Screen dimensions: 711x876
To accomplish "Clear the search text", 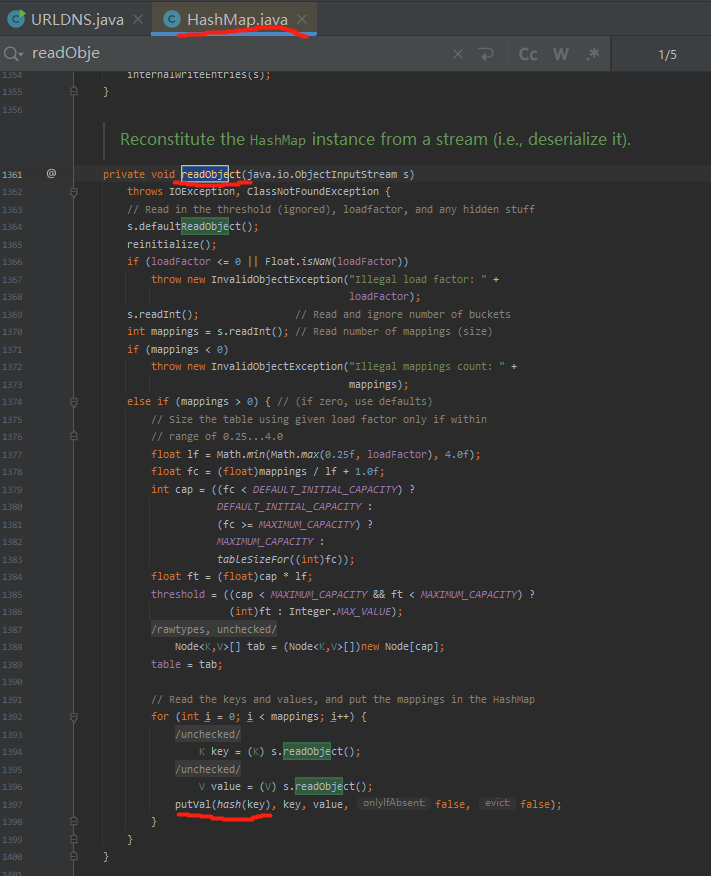I will click(x=458, y=54).
